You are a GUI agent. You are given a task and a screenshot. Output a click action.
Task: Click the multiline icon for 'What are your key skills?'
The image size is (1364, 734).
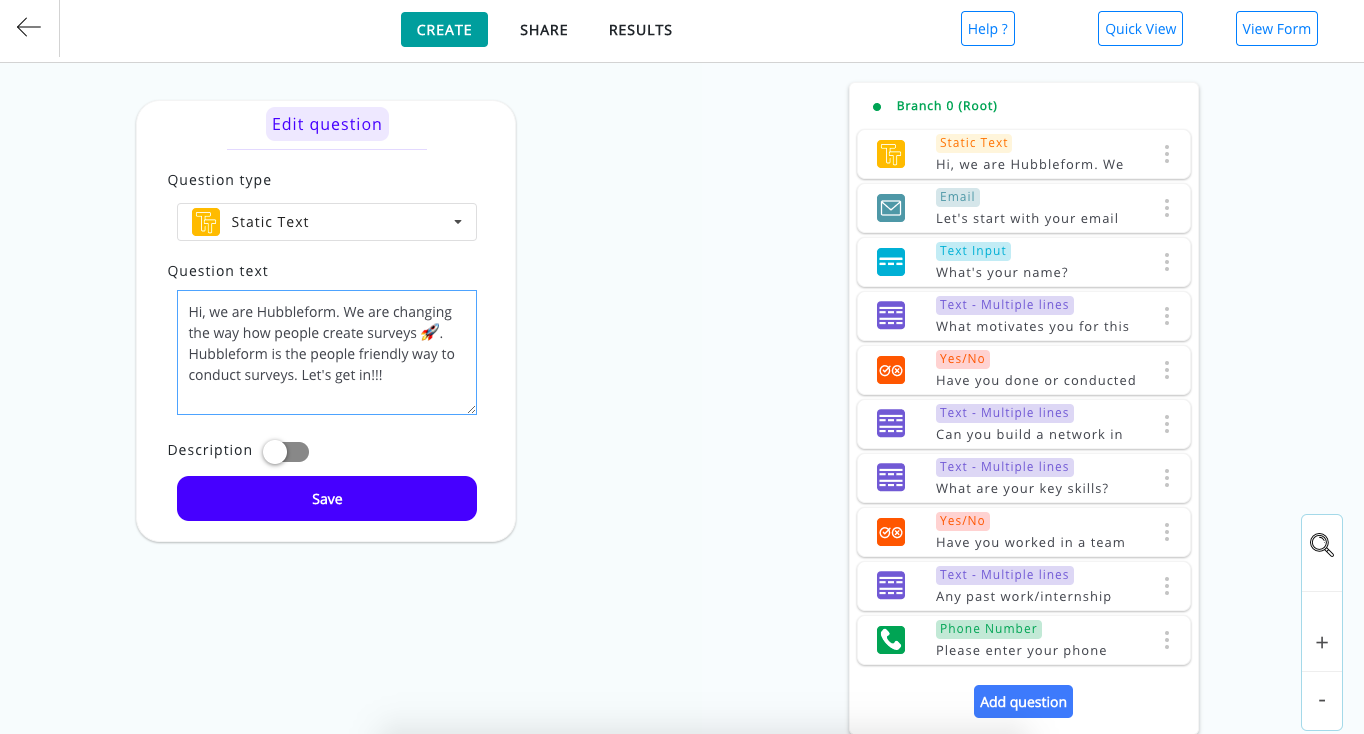tap(891, 478)
